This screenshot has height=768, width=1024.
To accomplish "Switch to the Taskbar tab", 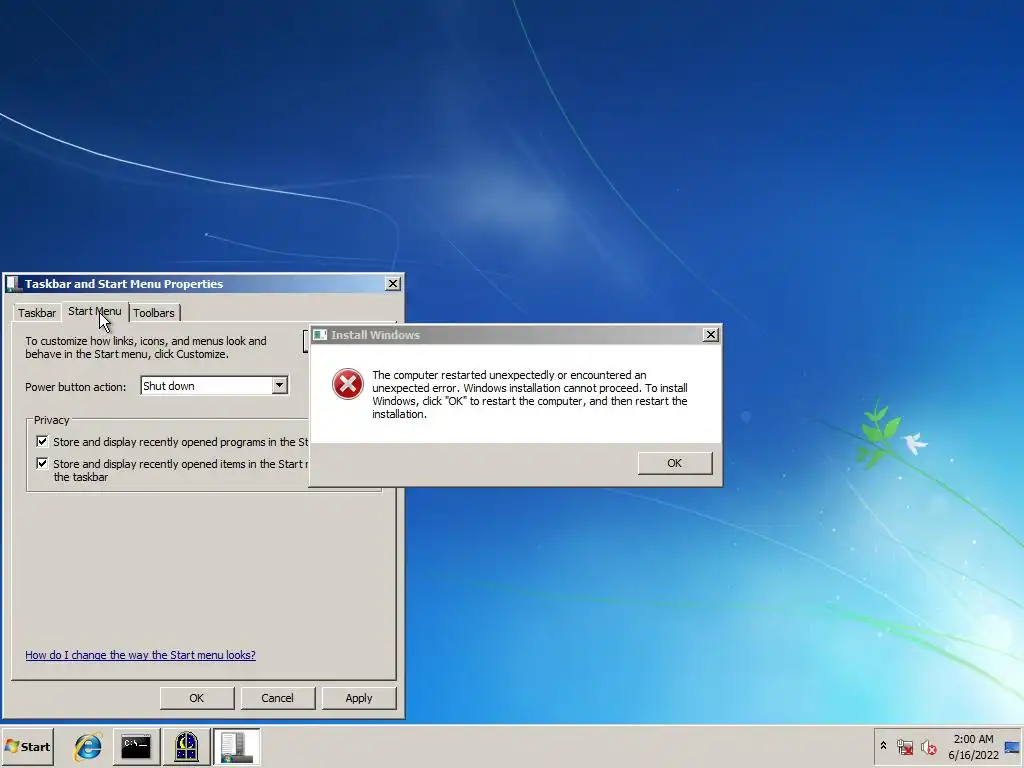I will 37,313.
